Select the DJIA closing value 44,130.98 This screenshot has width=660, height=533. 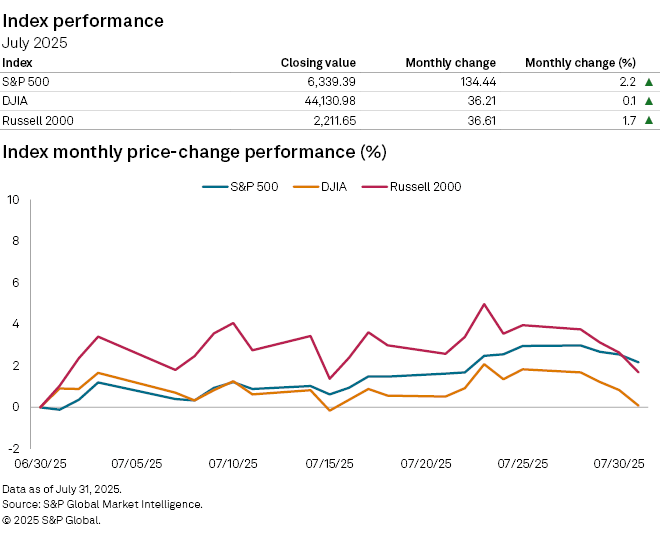[321, 101]
